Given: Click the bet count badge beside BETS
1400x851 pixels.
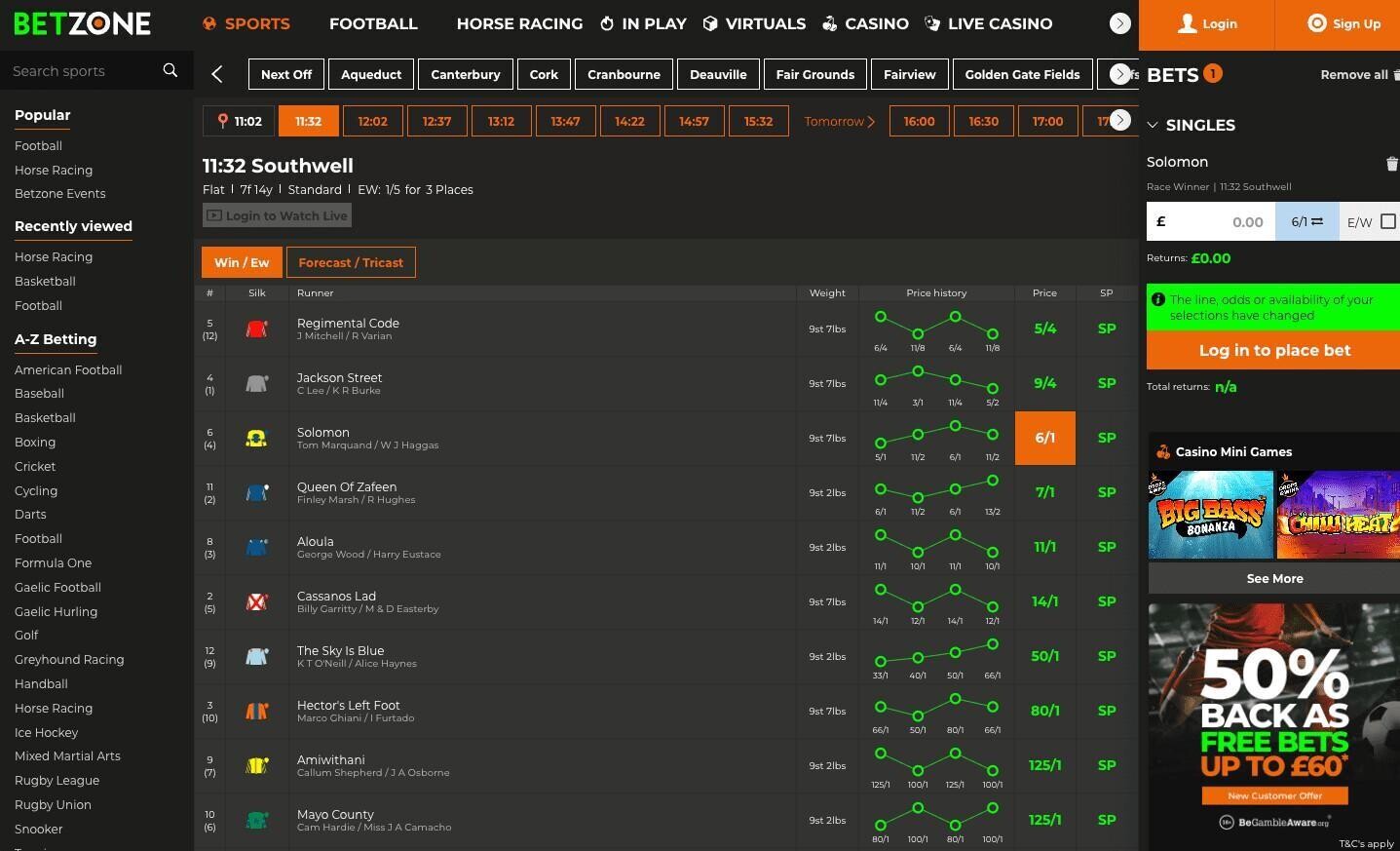Looking at the screenshot, I should pyautogui.click(x=1213, y=74).
